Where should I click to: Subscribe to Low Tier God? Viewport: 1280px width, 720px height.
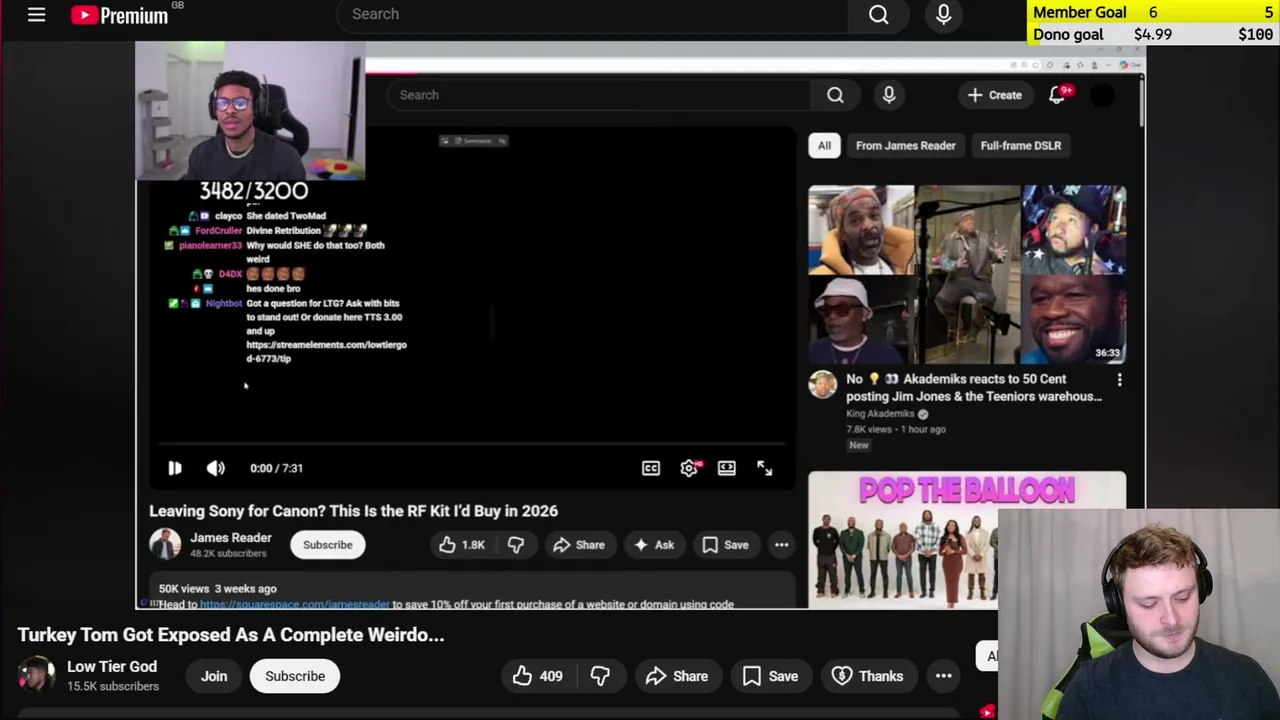point(295,676)
